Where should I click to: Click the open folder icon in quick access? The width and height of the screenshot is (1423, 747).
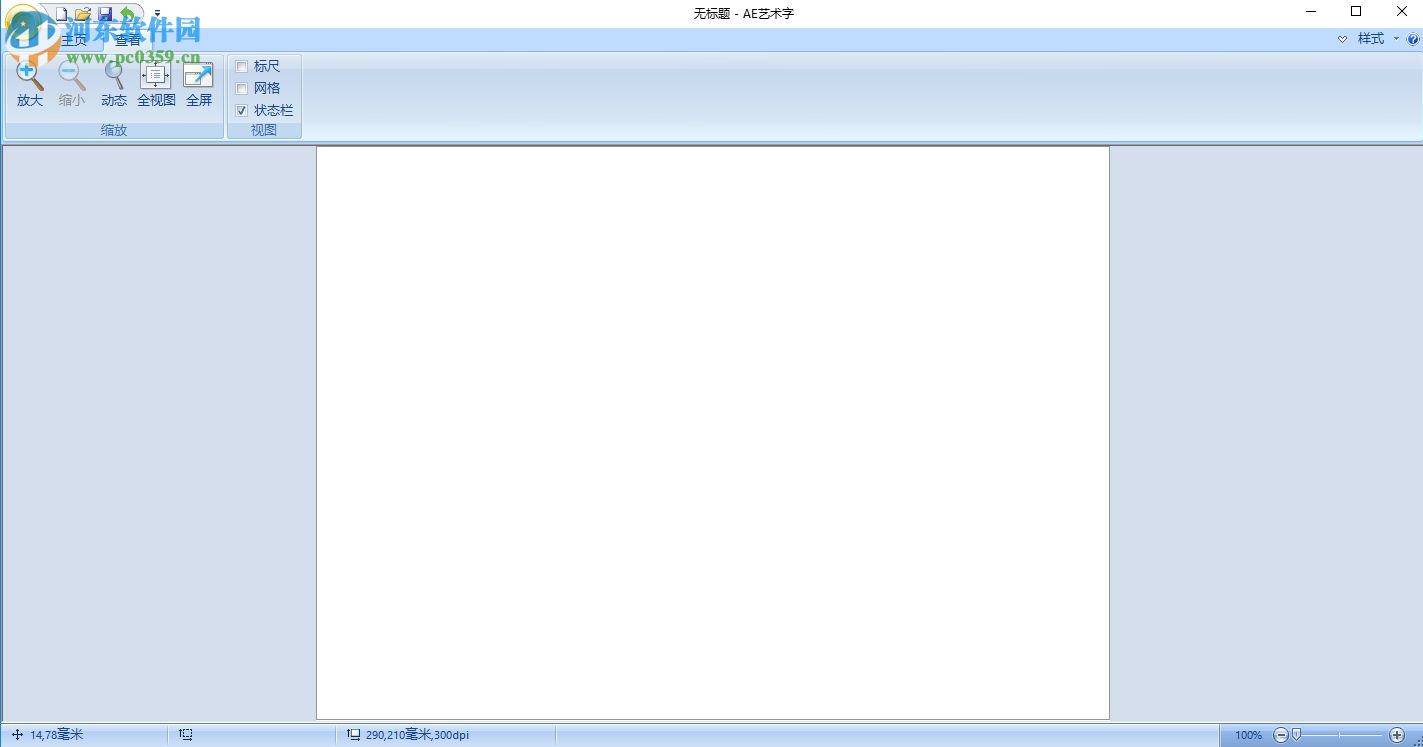pos(83,14)
